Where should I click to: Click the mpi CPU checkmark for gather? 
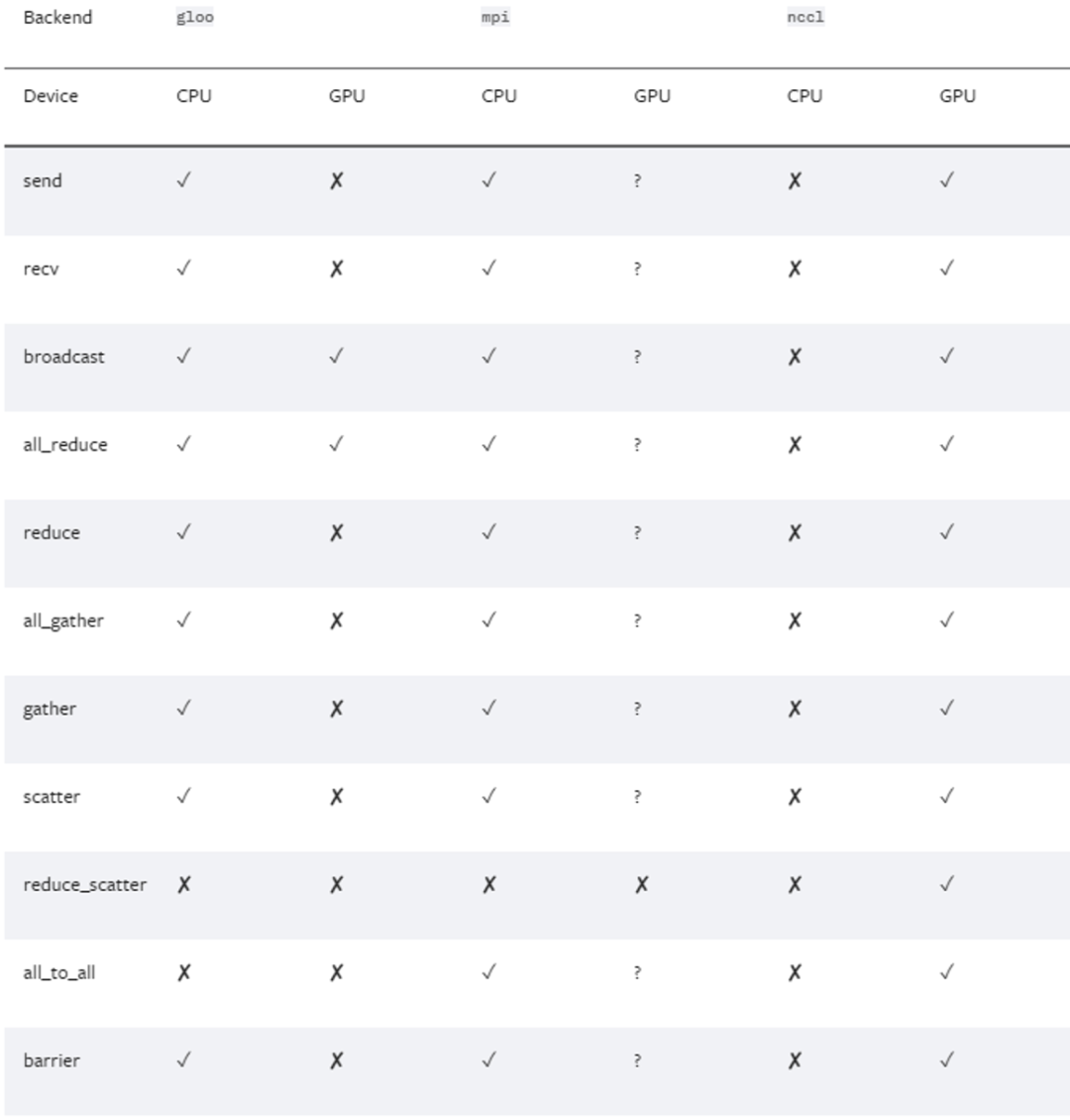pos(489,708)
